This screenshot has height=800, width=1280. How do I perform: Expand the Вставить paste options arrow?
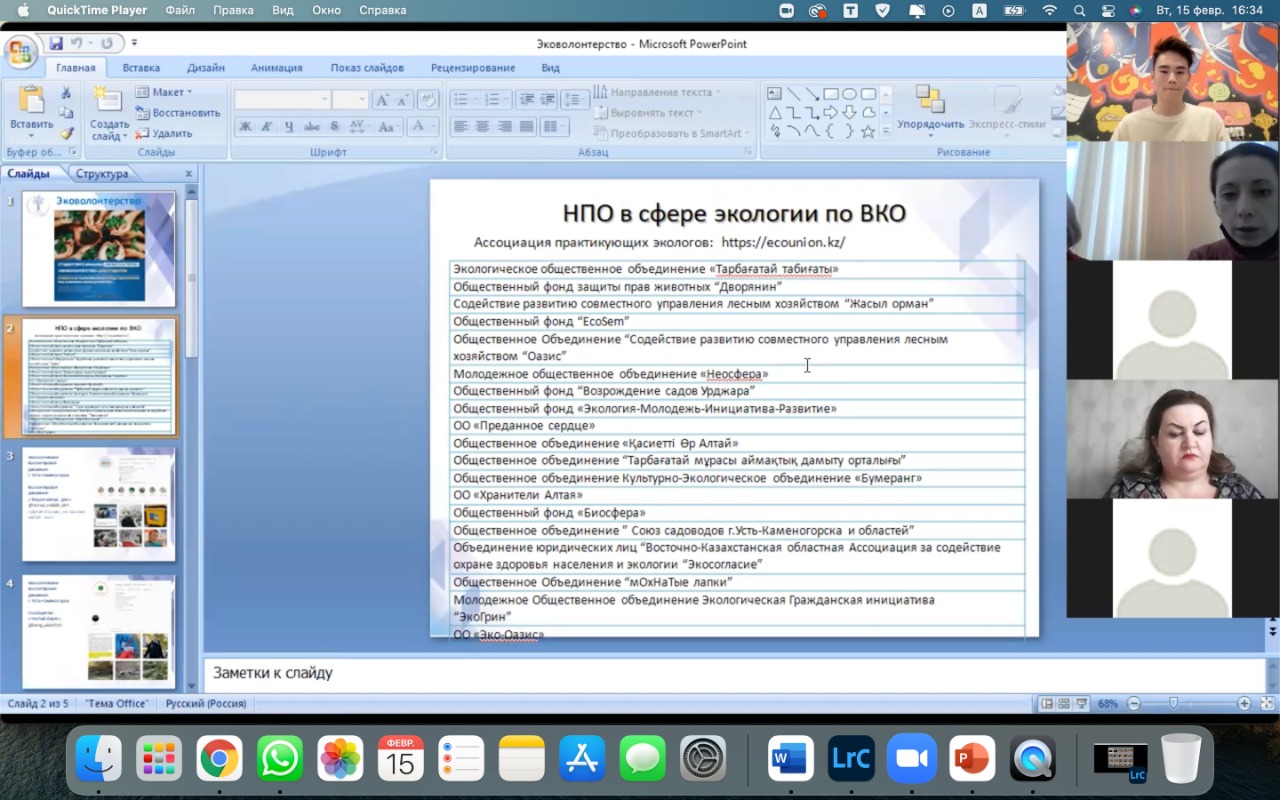pyautogui.click(x=31, y=135)
